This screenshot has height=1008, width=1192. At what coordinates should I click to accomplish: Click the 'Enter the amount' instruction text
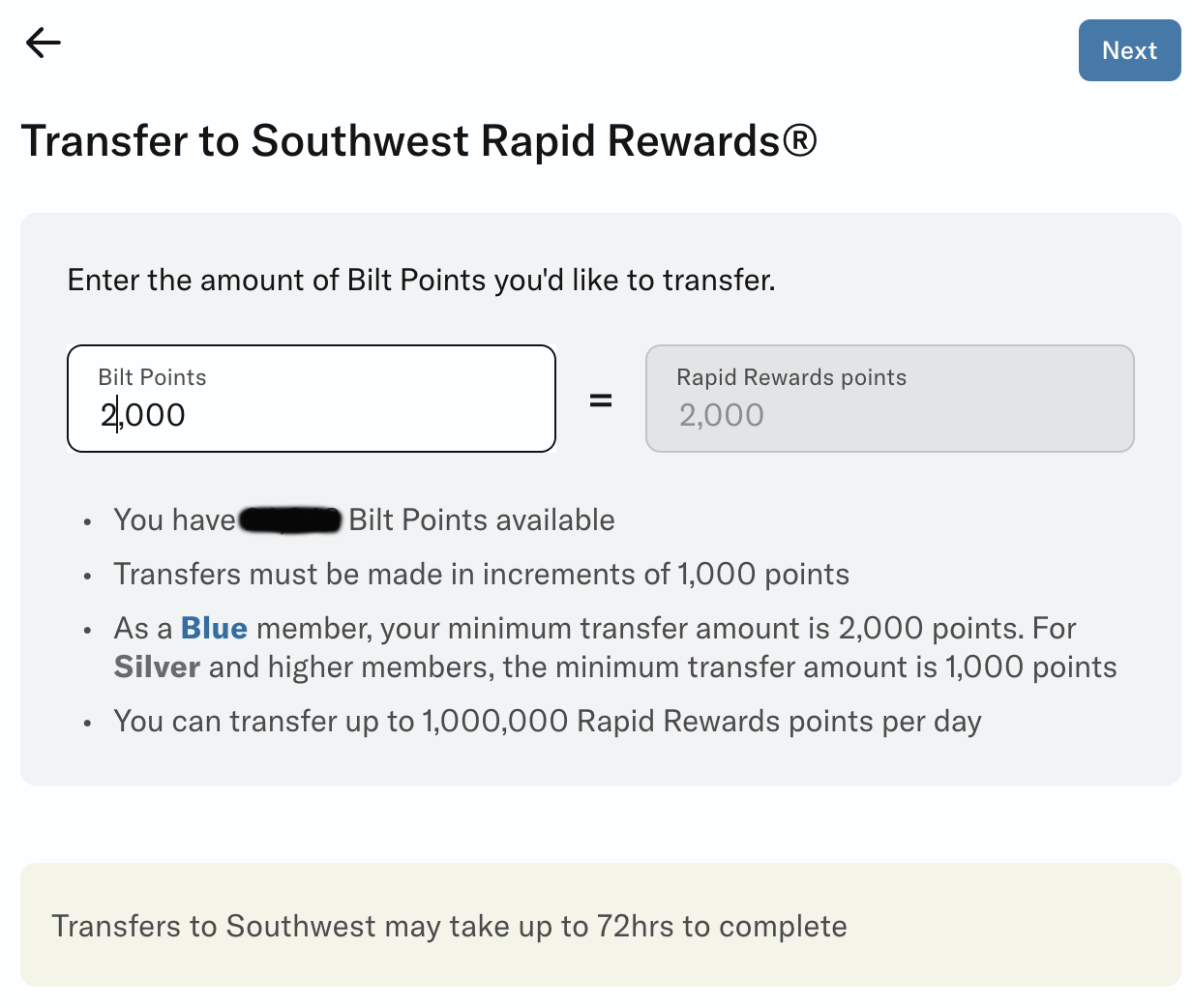[x=421, y=281]
